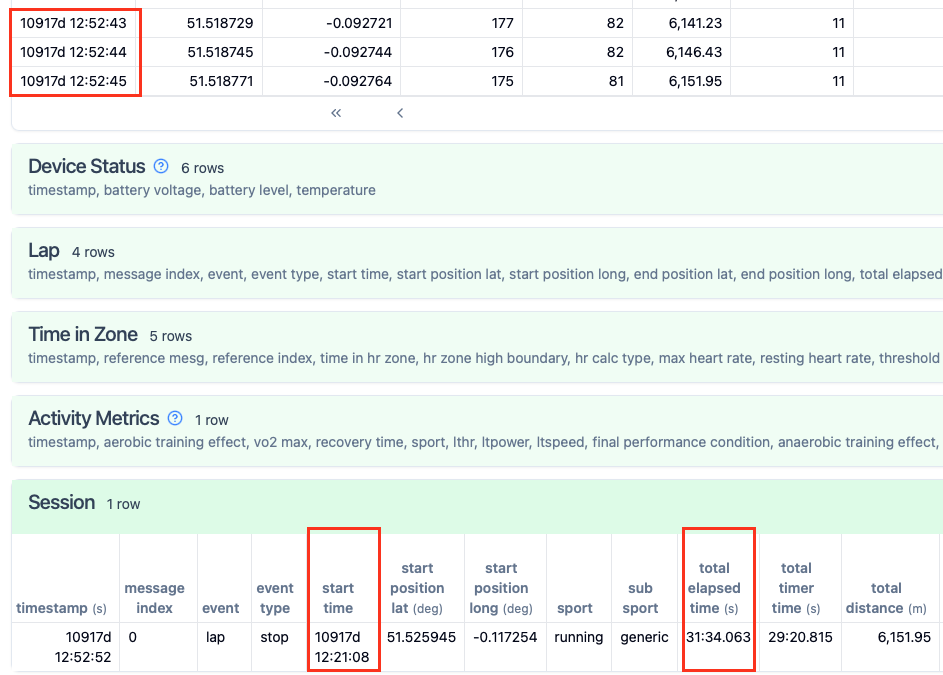Collapse the Session section header
This screenshot has height=675, width=943.
coord(62,503)
